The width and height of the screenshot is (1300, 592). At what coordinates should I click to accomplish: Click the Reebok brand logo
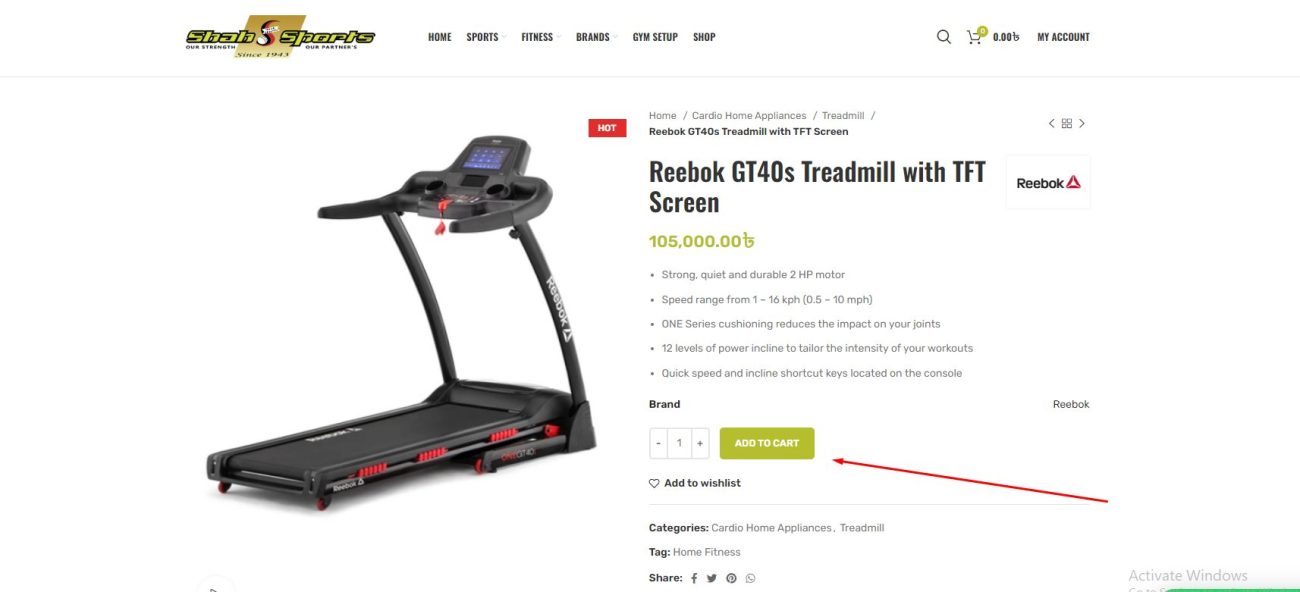coord(1048,182)
